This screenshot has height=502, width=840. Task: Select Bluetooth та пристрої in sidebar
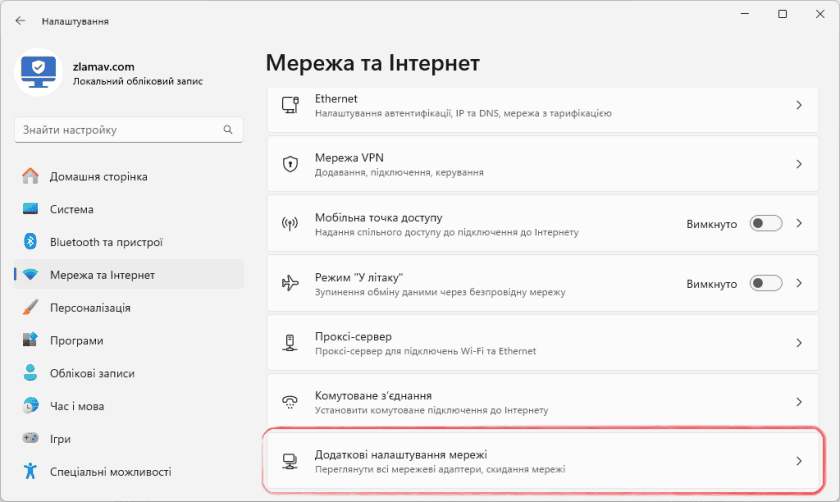tap(129, 242)
